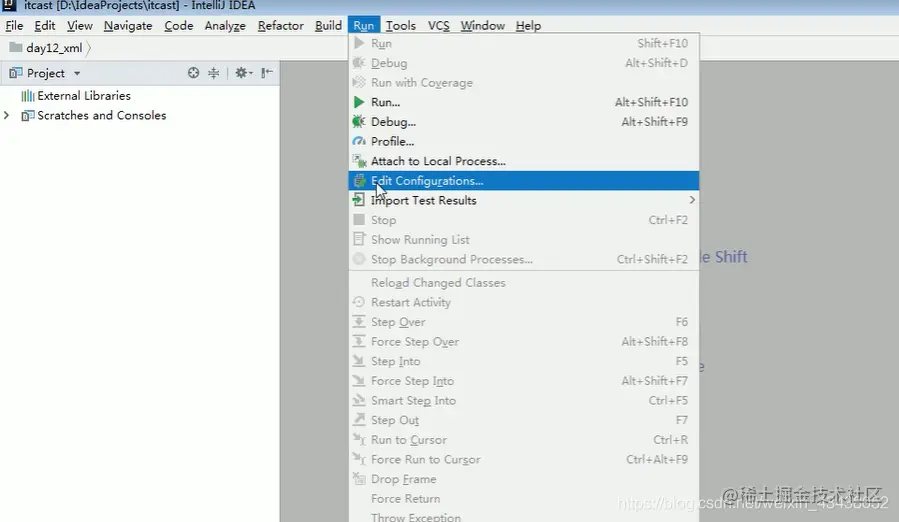Click Step Over entry
This screenshot has width=899, height=522.
click(523, 322)
